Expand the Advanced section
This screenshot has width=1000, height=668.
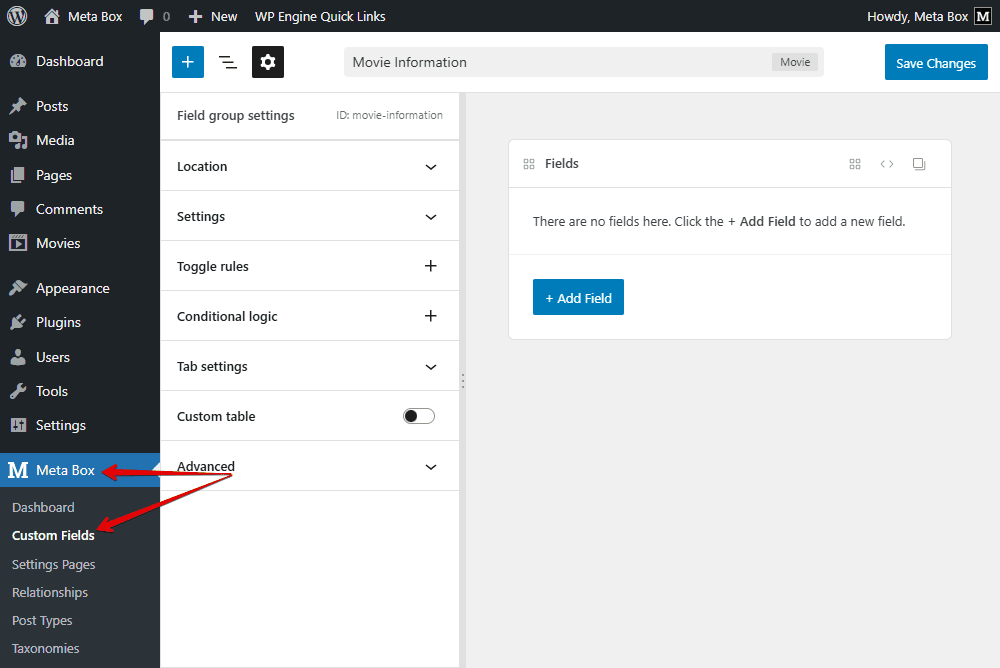coord(431,467)
